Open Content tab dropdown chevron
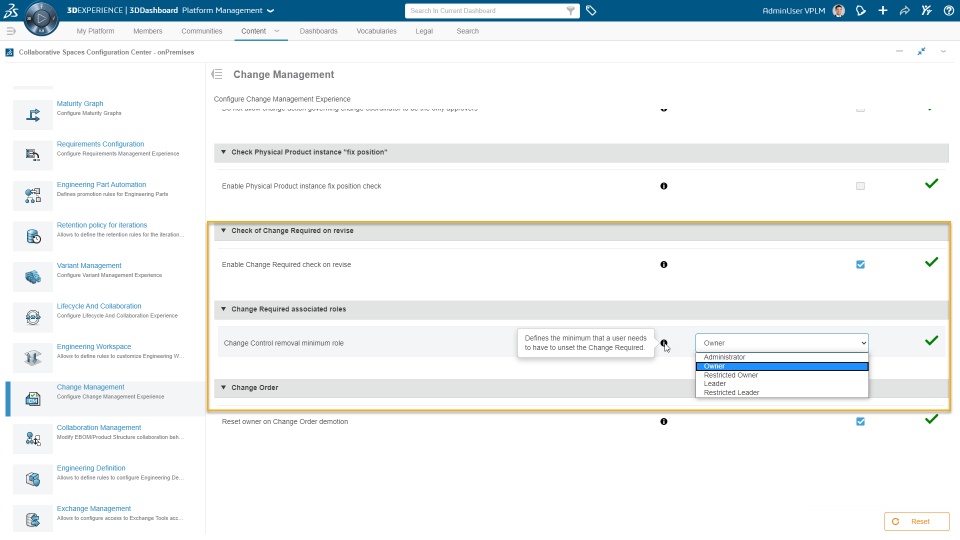Screen dimensions: 960x540 tap(277, 31)
